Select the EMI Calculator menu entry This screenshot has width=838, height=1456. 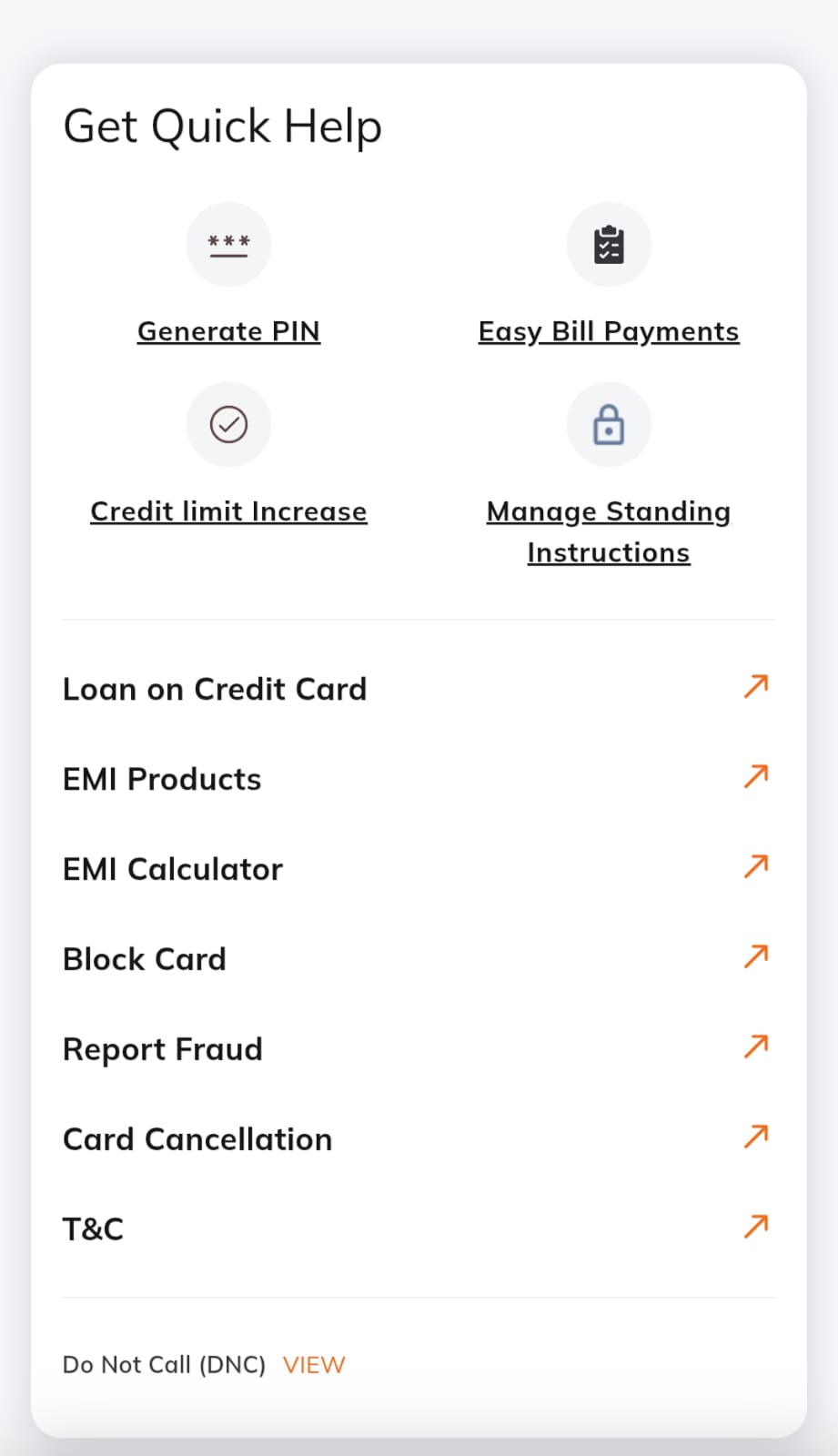click(173, 870)
